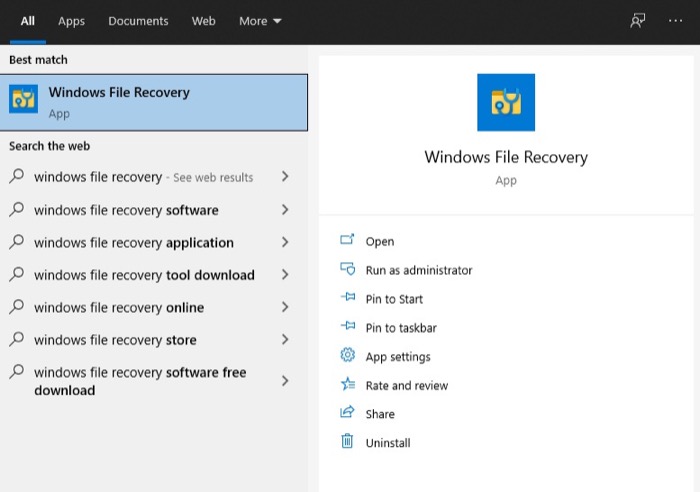Expand arrow for 'See web results' suggestion
This screenshot has width=700, height=492.
point(285,177)
